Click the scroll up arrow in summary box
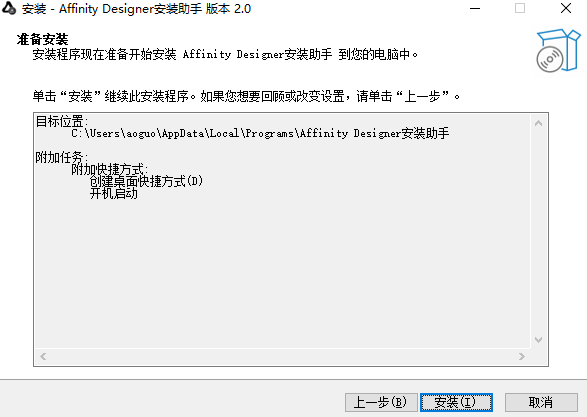The height and width of the screenshot is (417, 587). (538, 123)
